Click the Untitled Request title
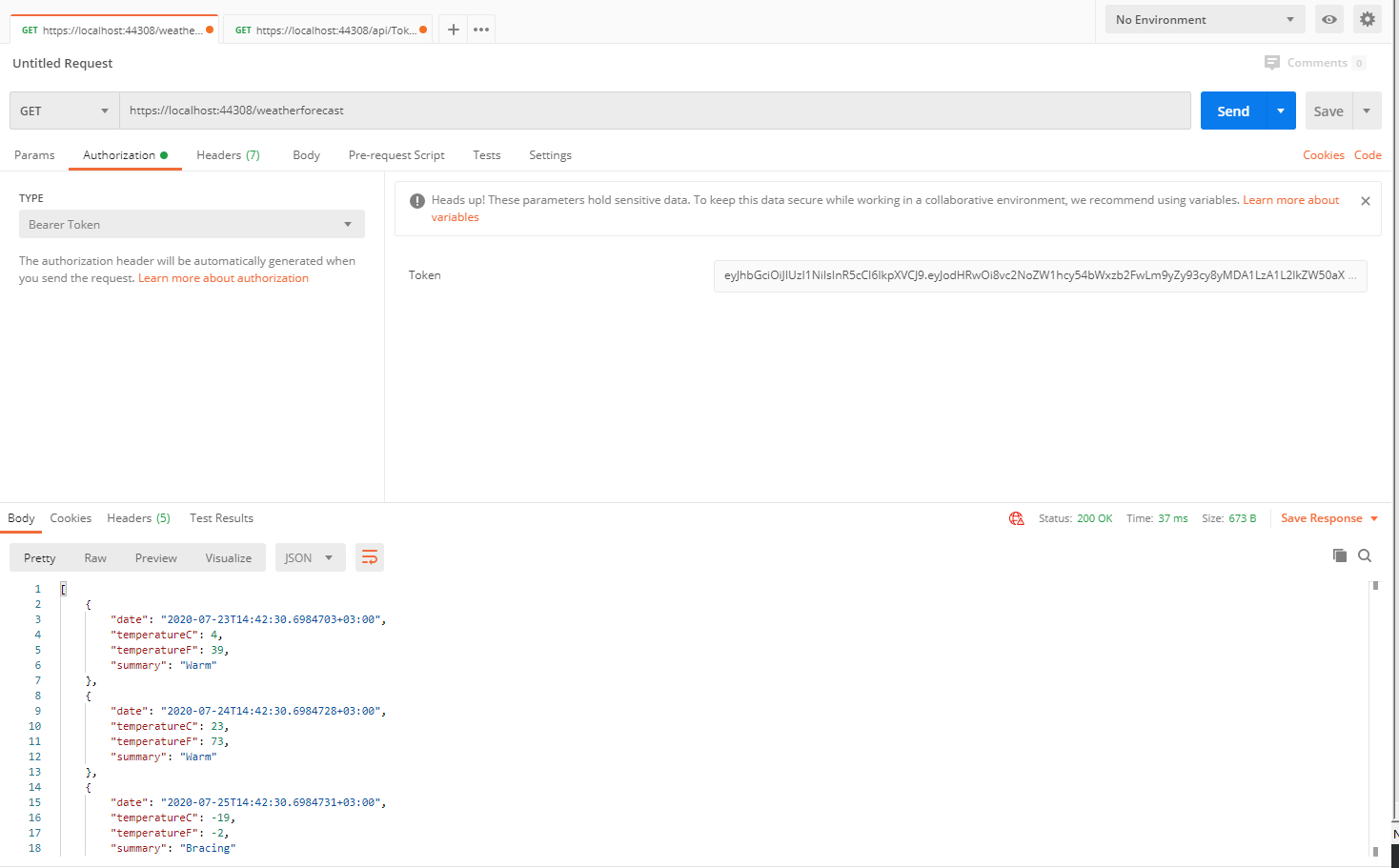The height and width of the screenshot is (868, 1399). 63,63
